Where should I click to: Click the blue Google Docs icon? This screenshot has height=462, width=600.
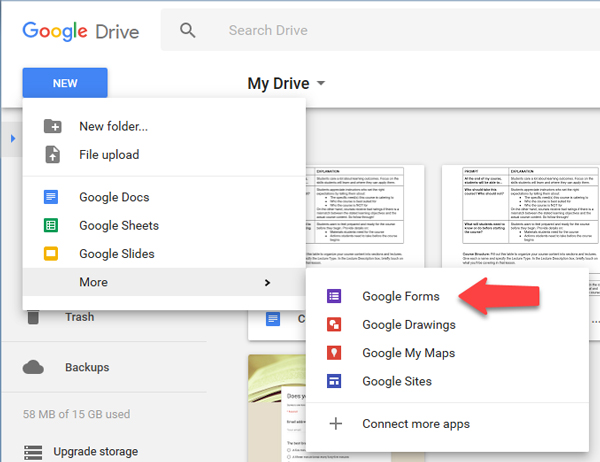[51, 197]
